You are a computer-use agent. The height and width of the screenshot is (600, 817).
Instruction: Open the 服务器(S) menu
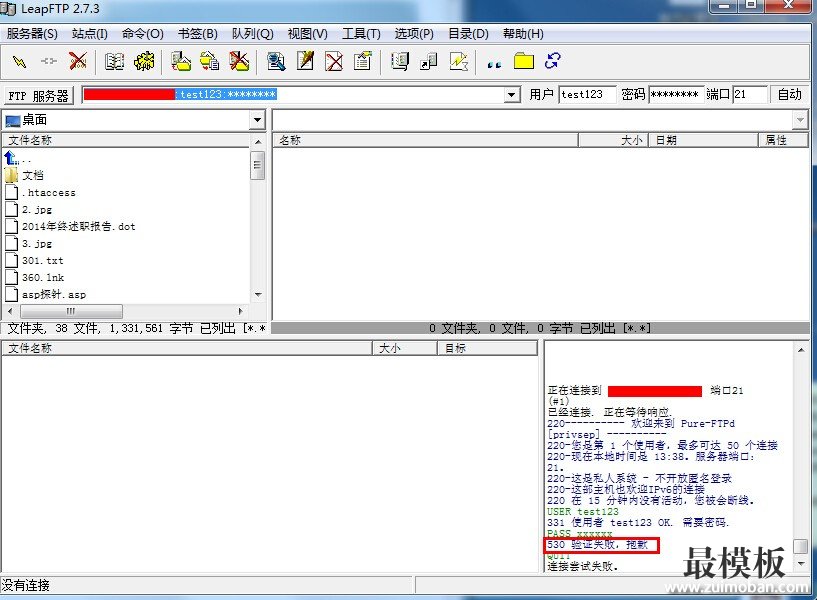pyautogui.click(x=32, y=34)
